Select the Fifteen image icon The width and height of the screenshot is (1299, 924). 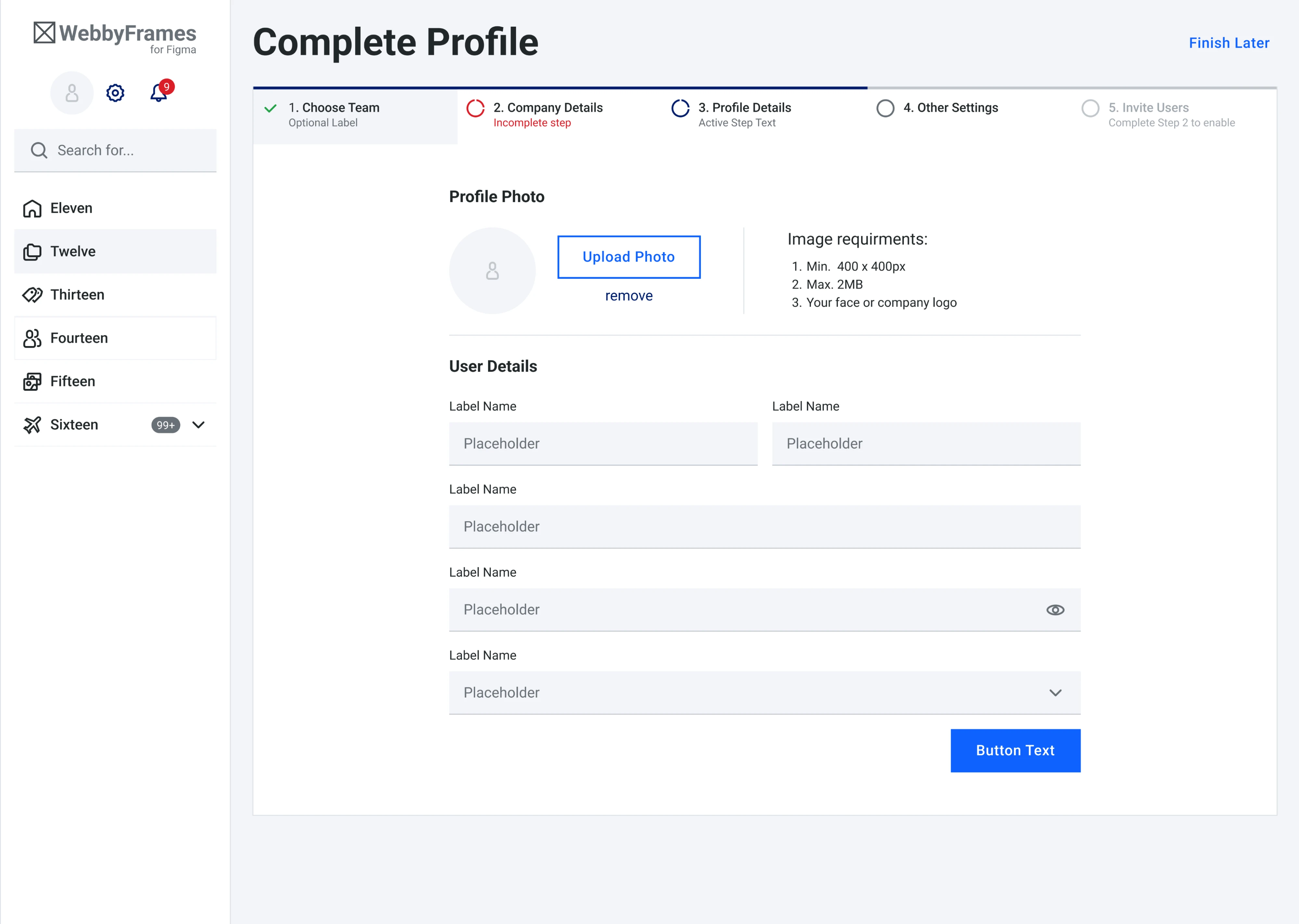[32, 381]
